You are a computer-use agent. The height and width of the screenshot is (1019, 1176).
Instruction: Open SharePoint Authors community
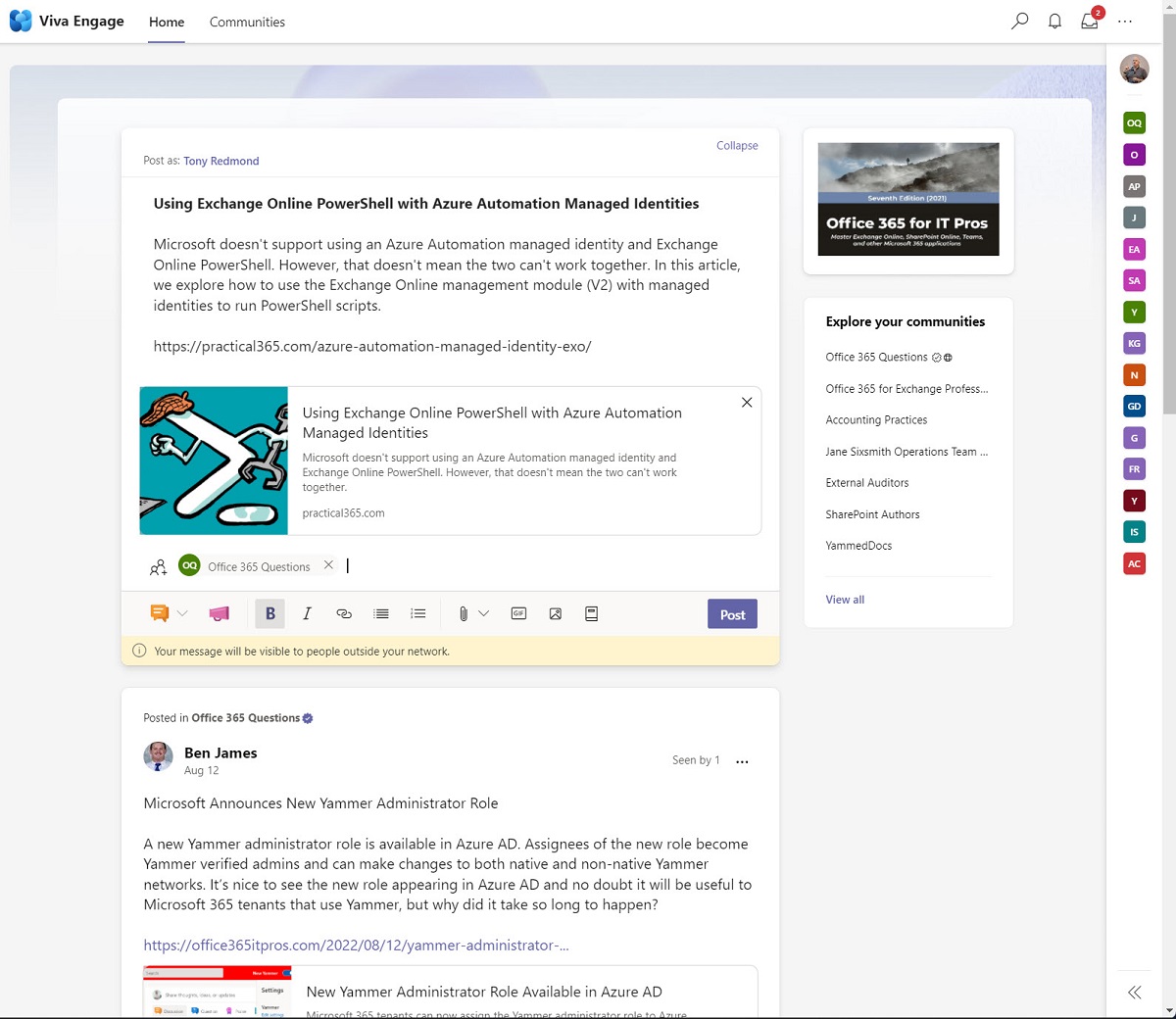tap(872, 514)
